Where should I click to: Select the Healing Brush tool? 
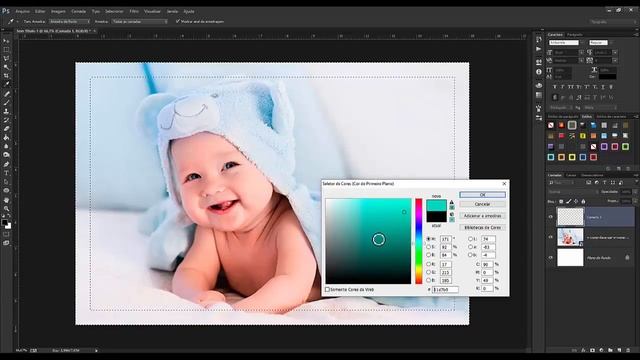point(6,94)
